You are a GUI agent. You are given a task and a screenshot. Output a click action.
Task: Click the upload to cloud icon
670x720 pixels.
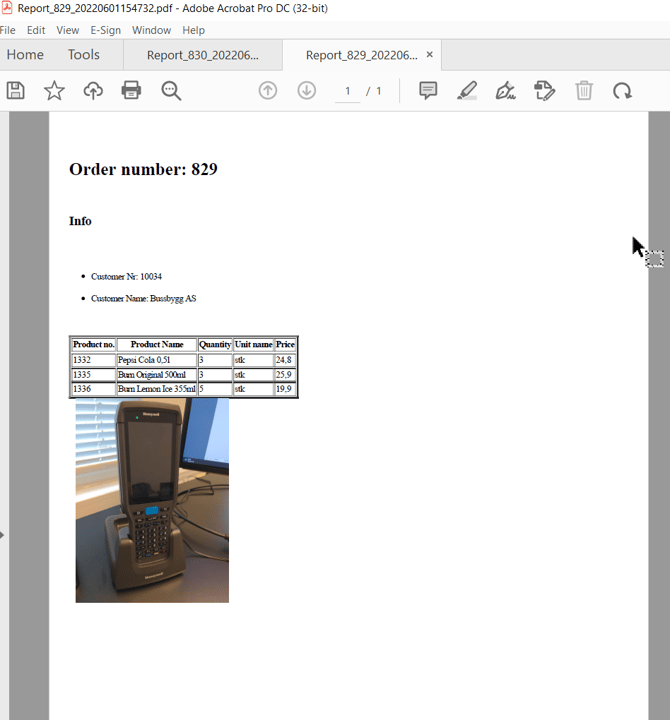(x=93, y=91)
